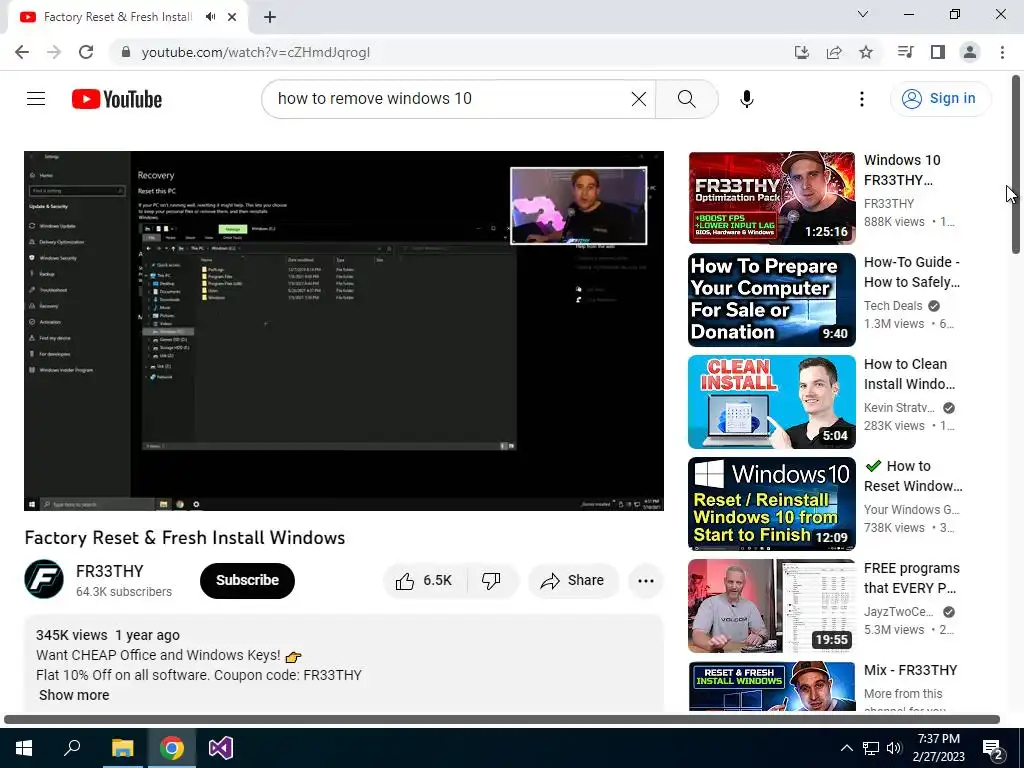Click the vertical page scrollbar

[x=1016, y=165]
